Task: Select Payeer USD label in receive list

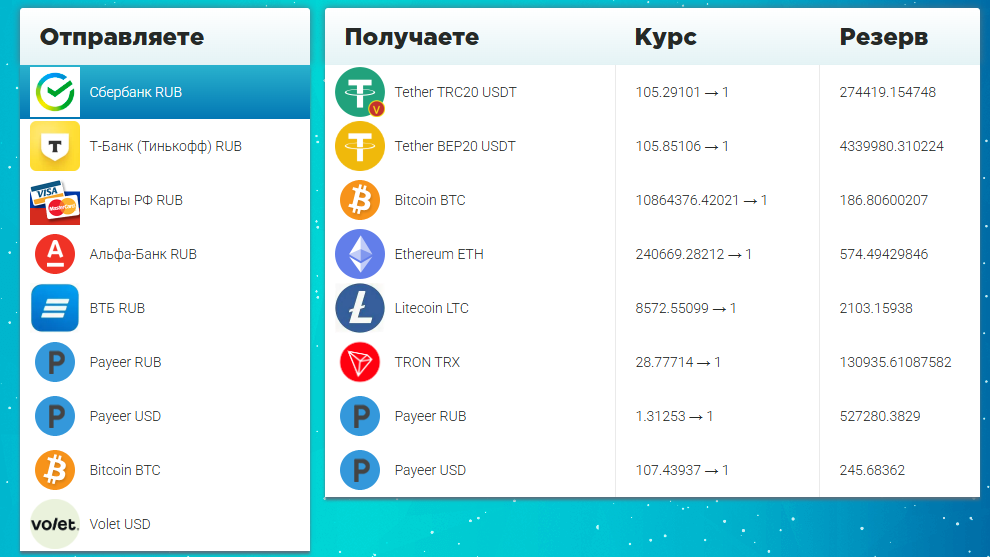Action: coord(430,470)
